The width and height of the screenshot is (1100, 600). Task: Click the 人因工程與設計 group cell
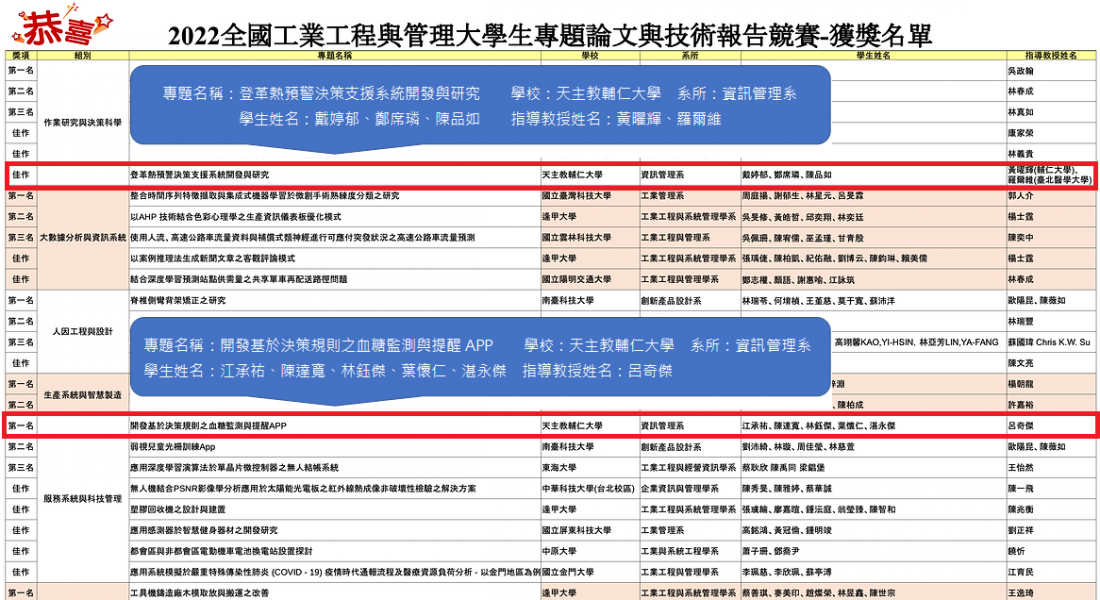click(82, 331)
